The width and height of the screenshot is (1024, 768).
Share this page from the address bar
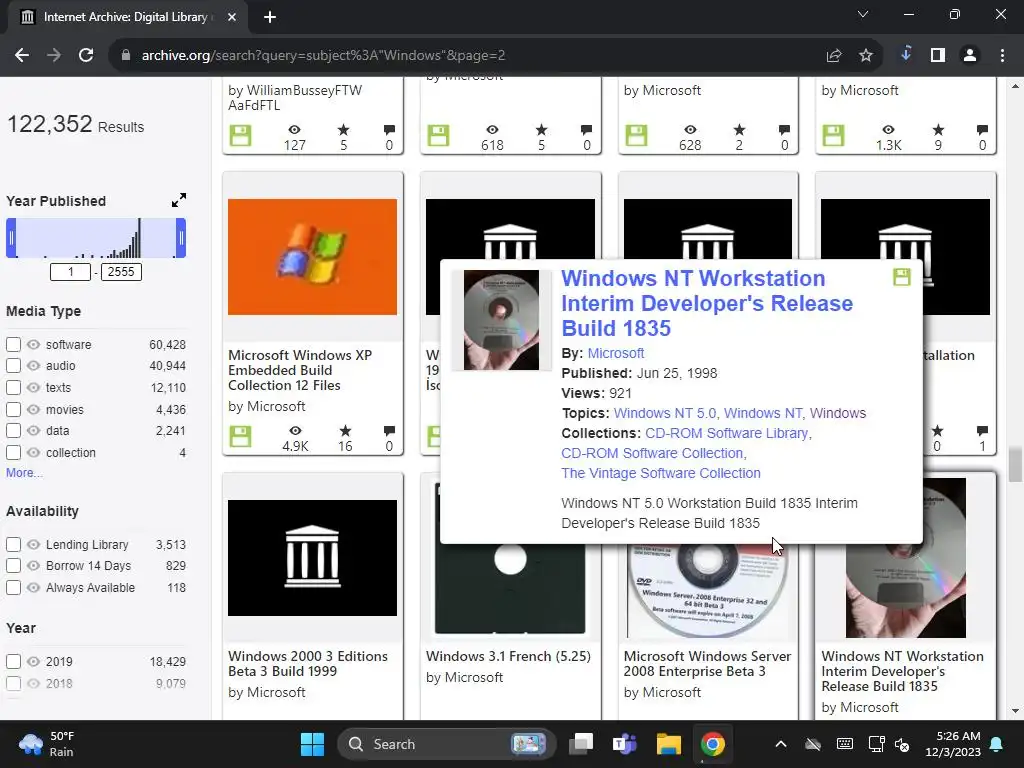(x=833, y=56)
